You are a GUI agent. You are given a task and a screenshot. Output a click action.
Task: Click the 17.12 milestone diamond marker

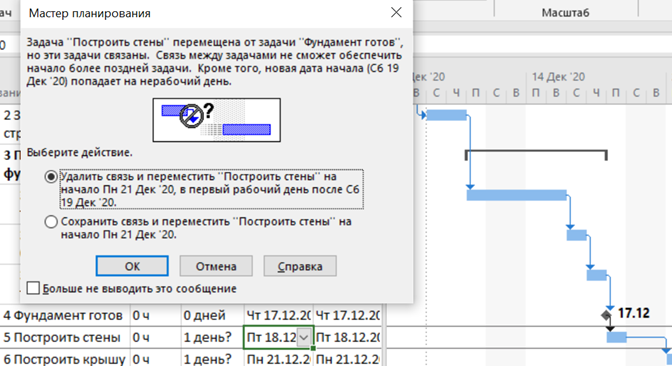pyautogui.click(x=606, y=315)
